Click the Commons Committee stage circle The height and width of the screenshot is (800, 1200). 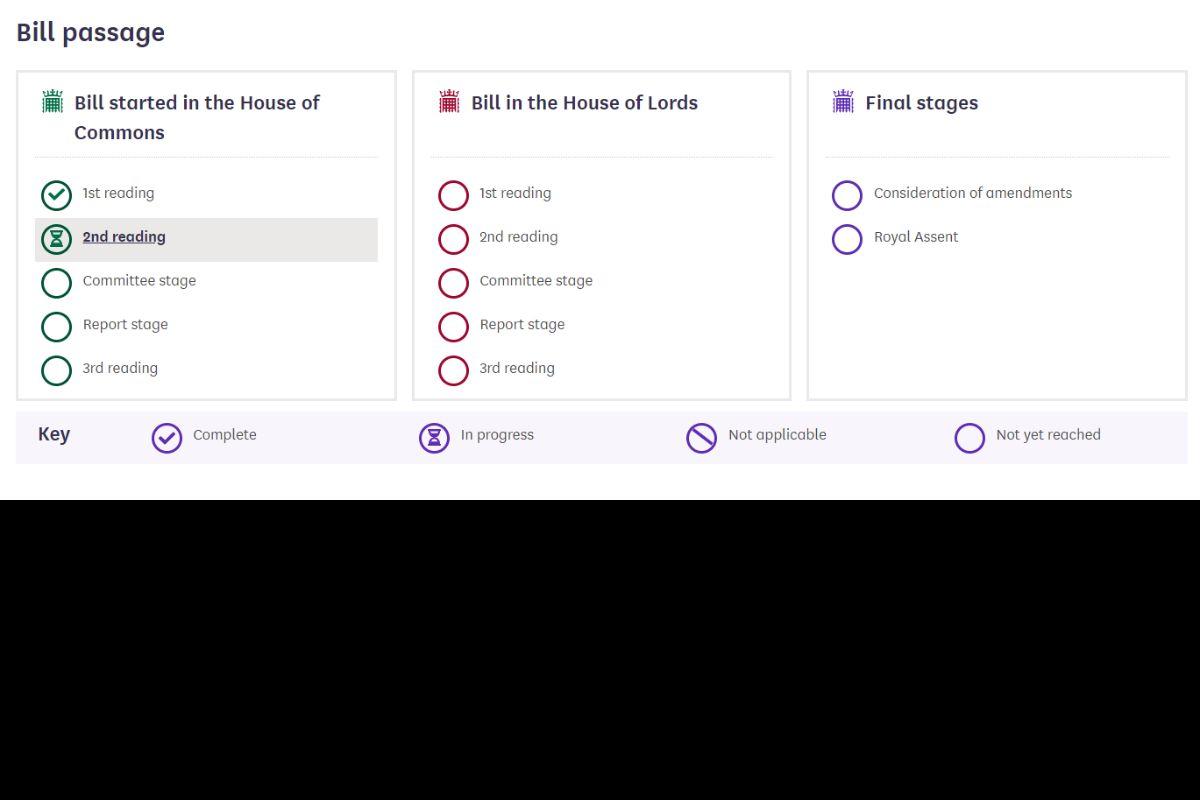[x=56, y=283]
